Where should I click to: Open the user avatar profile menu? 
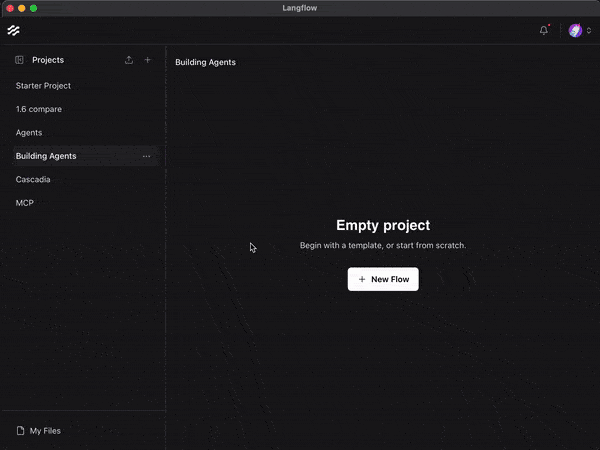575,30
